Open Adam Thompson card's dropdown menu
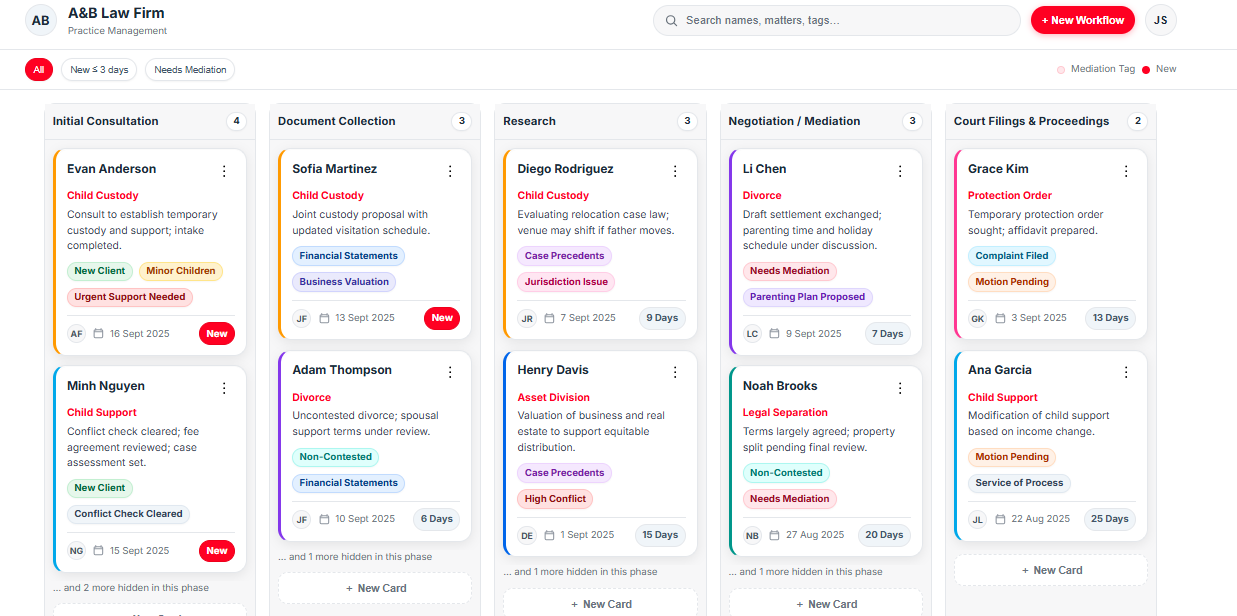The width and height of the screenshot is (1237, 616). click(x=450, y=372)
